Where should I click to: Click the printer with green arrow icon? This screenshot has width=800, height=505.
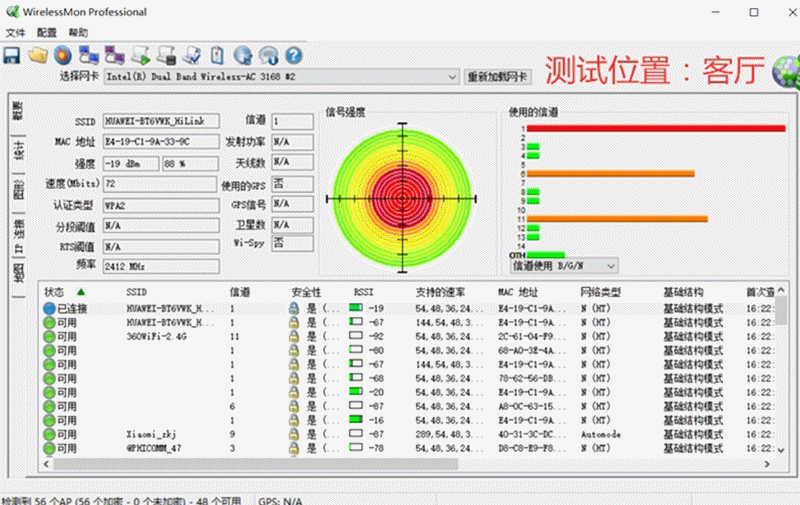point(140,54)
